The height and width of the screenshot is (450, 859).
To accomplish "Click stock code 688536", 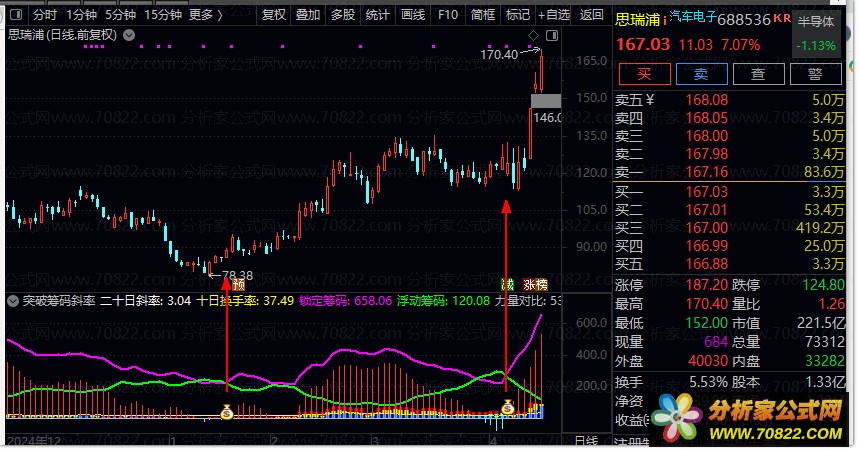I will click(744, 20).
